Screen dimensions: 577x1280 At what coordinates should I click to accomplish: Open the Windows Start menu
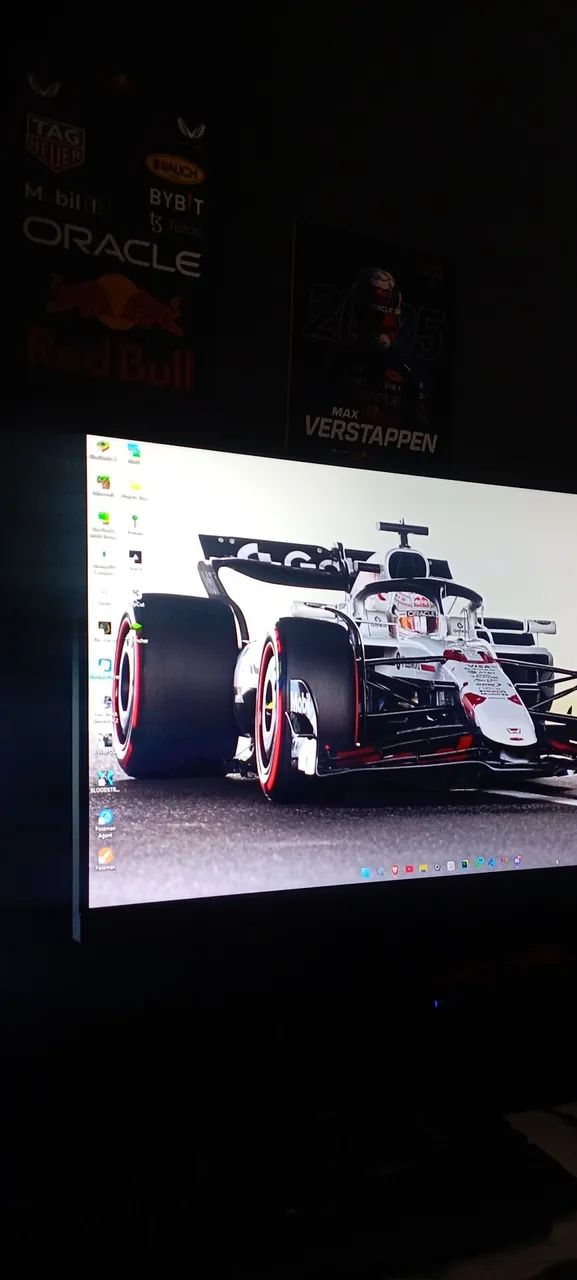(365, 872)
